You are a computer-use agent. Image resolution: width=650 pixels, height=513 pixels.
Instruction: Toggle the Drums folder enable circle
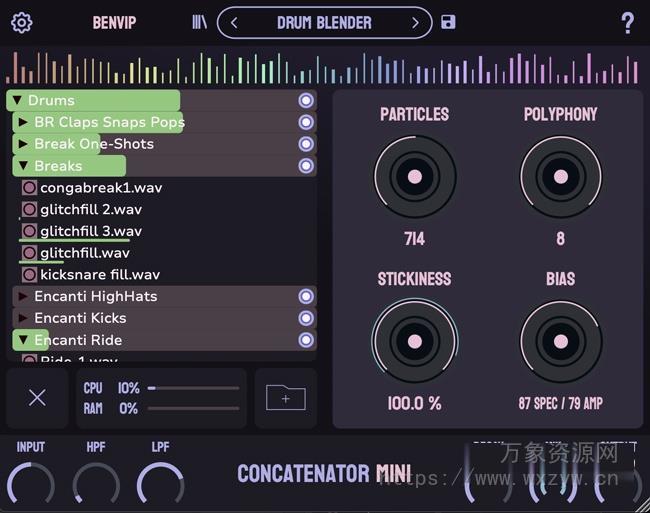(x=306, y=100)
